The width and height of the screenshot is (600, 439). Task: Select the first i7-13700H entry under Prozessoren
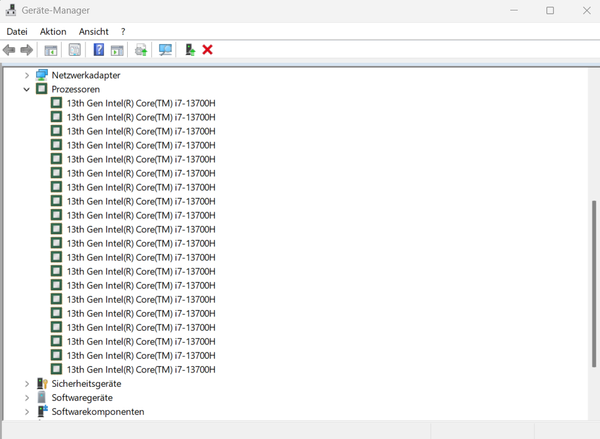click(141, 103)
